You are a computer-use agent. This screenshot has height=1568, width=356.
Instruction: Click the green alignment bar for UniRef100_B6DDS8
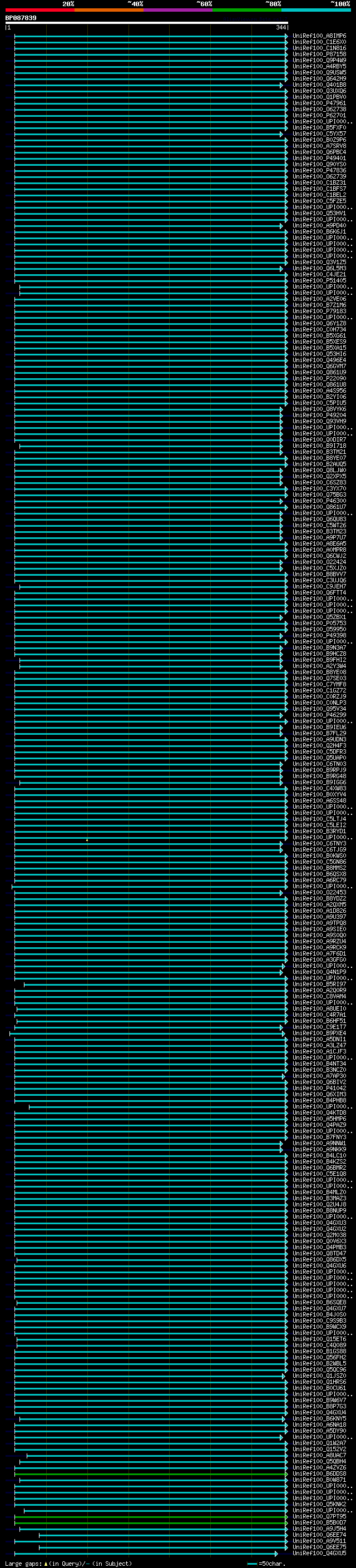coord(151,1473)
